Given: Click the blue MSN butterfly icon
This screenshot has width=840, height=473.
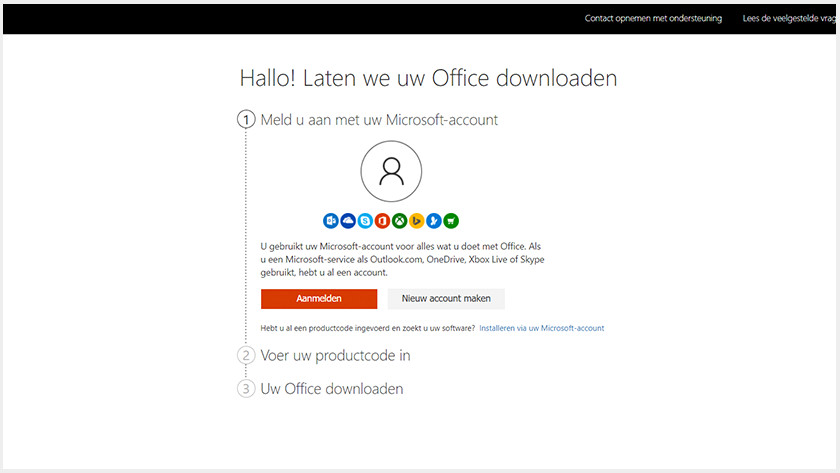Looking at the screenshot, I should click(434, 221).
